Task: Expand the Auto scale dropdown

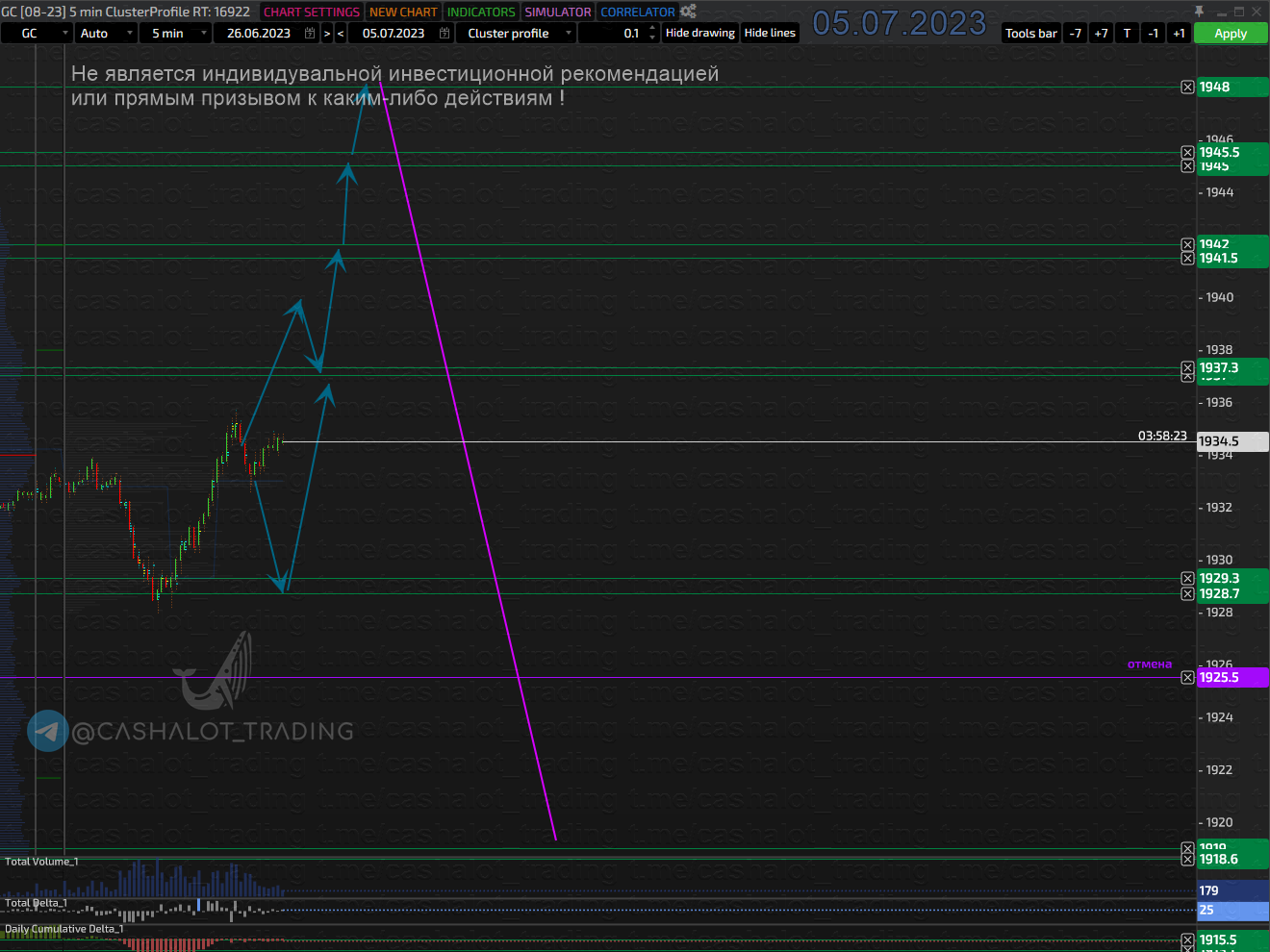Action: pos(130,33)
